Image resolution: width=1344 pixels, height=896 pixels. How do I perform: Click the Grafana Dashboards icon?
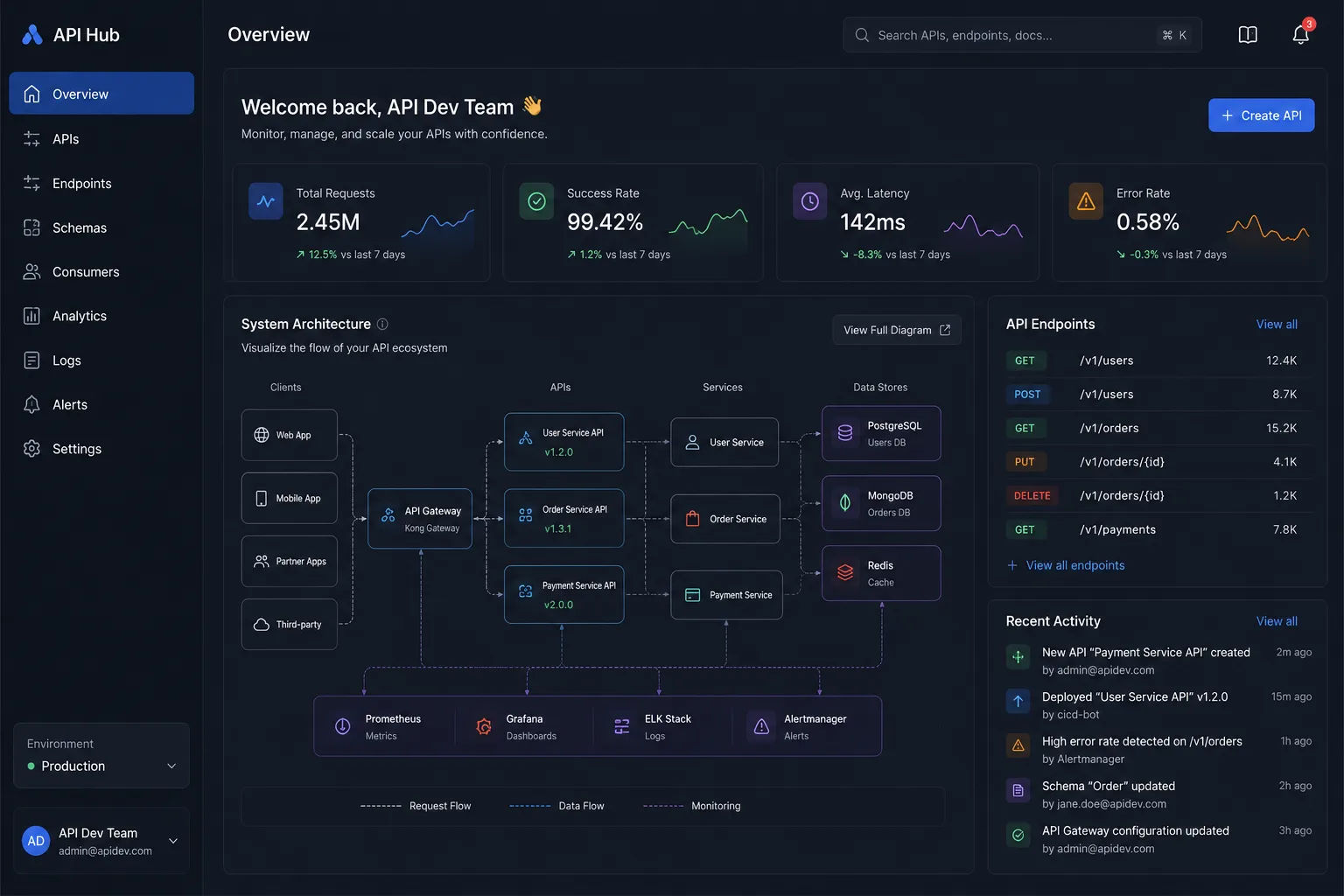click(483, 726)
